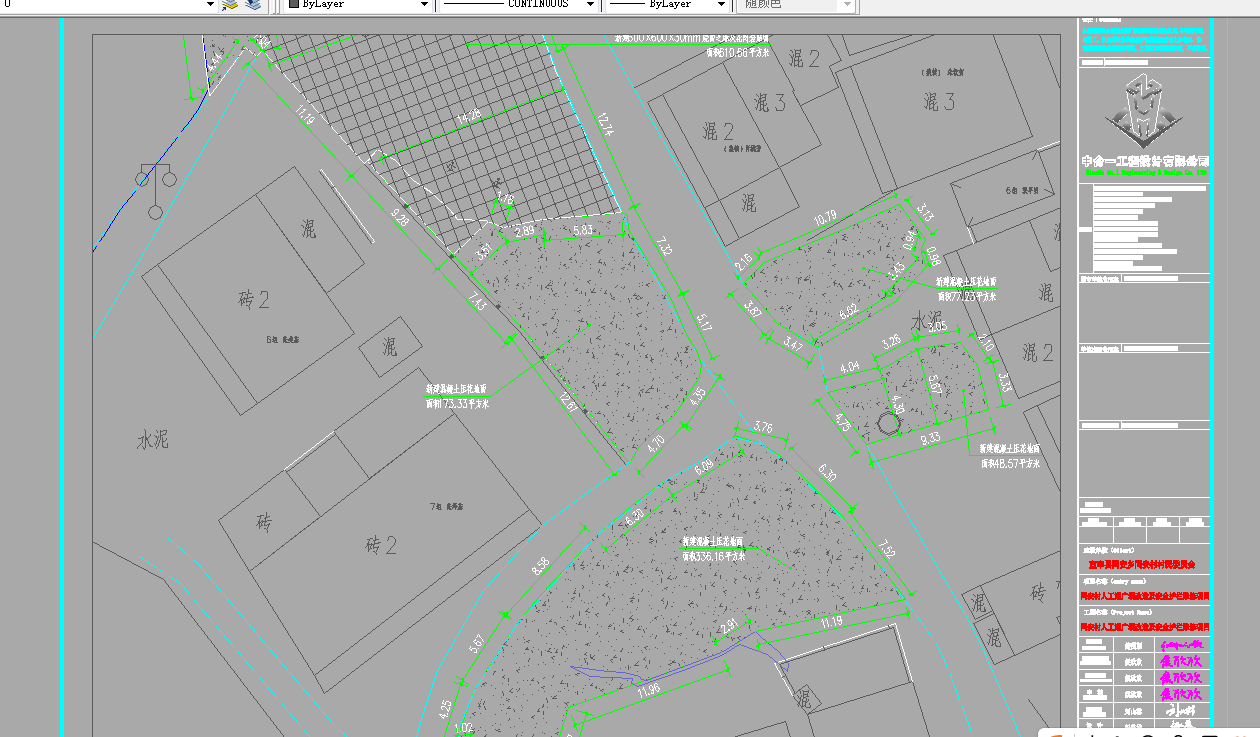This screenshot has width=1260, height=737.
Task: Select the '7.43' dimension text
Action: (x=476, y=299)
